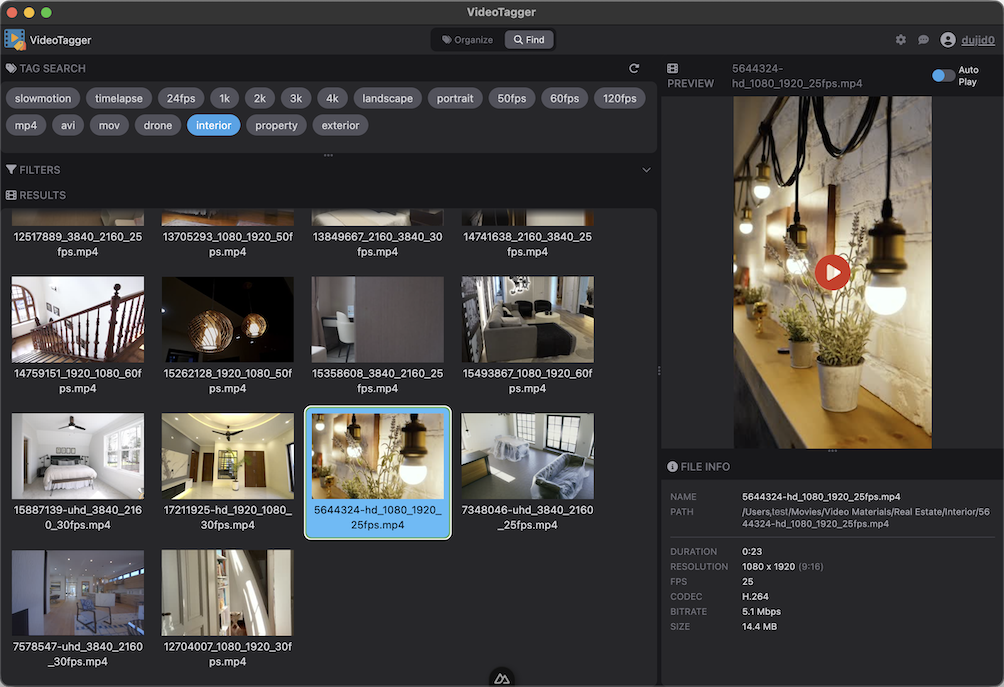The image size is (1004, 687).
Task: Click the triangle control at bottom center
Action: [x=501, y=676]
